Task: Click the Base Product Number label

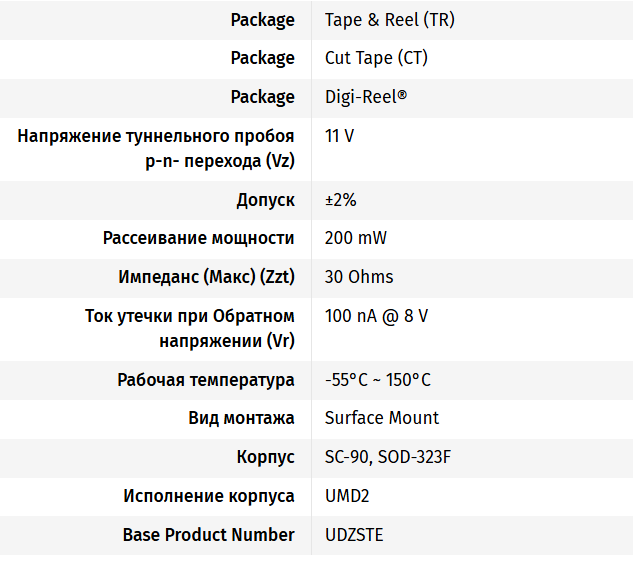Action: coord(208,535)
